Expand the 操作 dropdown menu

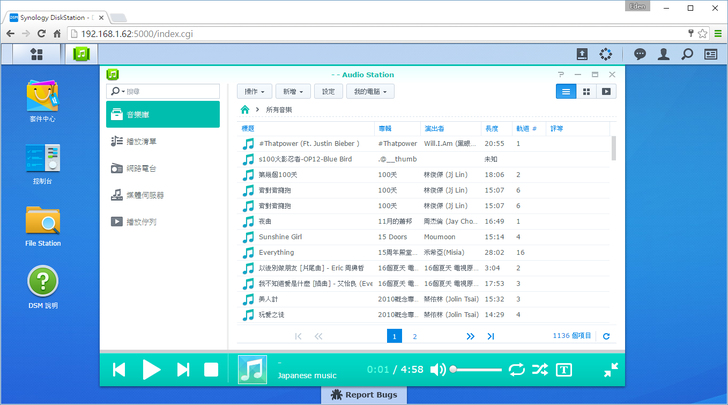[x=256, y=91]
